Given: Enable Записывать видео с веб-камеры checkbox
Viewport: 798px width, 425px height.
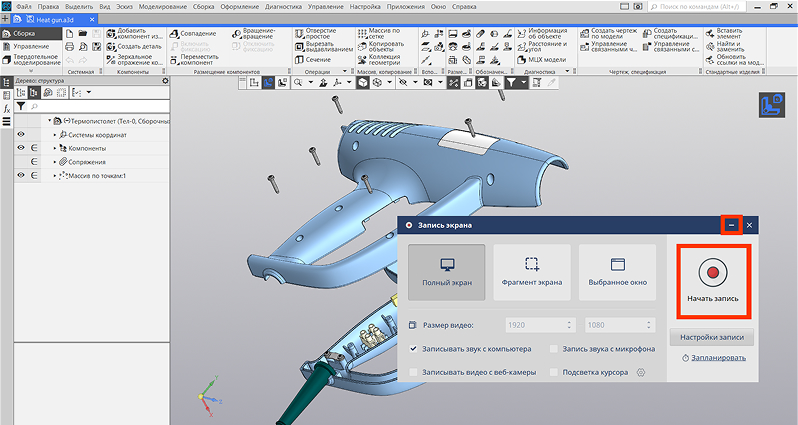Looking at the screenshot, I should tap(414, 372).
